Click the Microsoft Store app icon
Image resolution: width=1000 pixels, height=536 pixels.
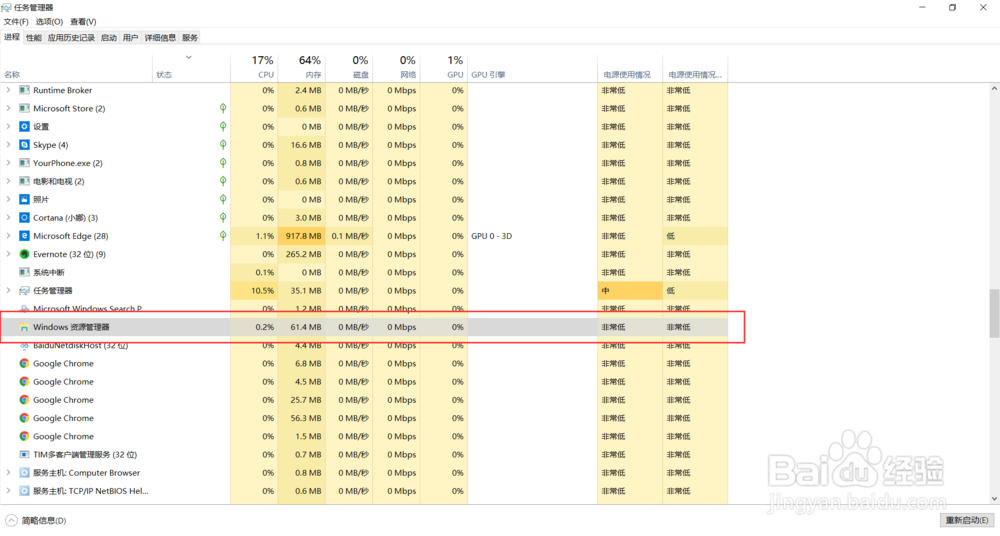24,108
